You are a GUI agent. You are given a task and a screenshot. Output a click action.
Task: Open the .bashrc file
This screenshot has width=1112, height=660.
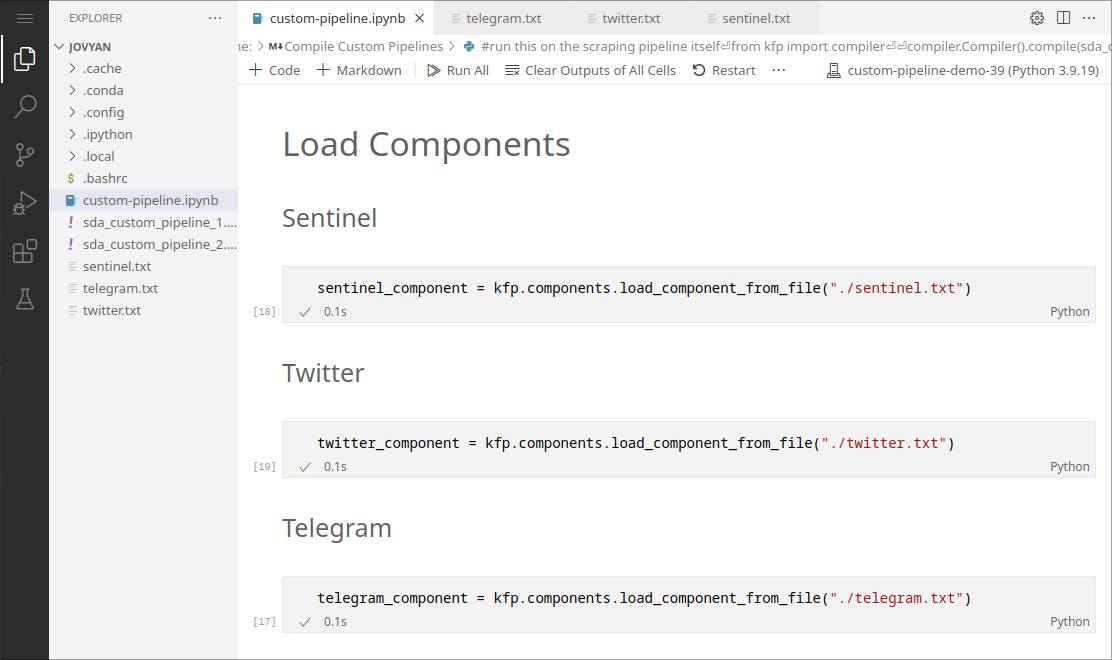click(x=143, y=179)
